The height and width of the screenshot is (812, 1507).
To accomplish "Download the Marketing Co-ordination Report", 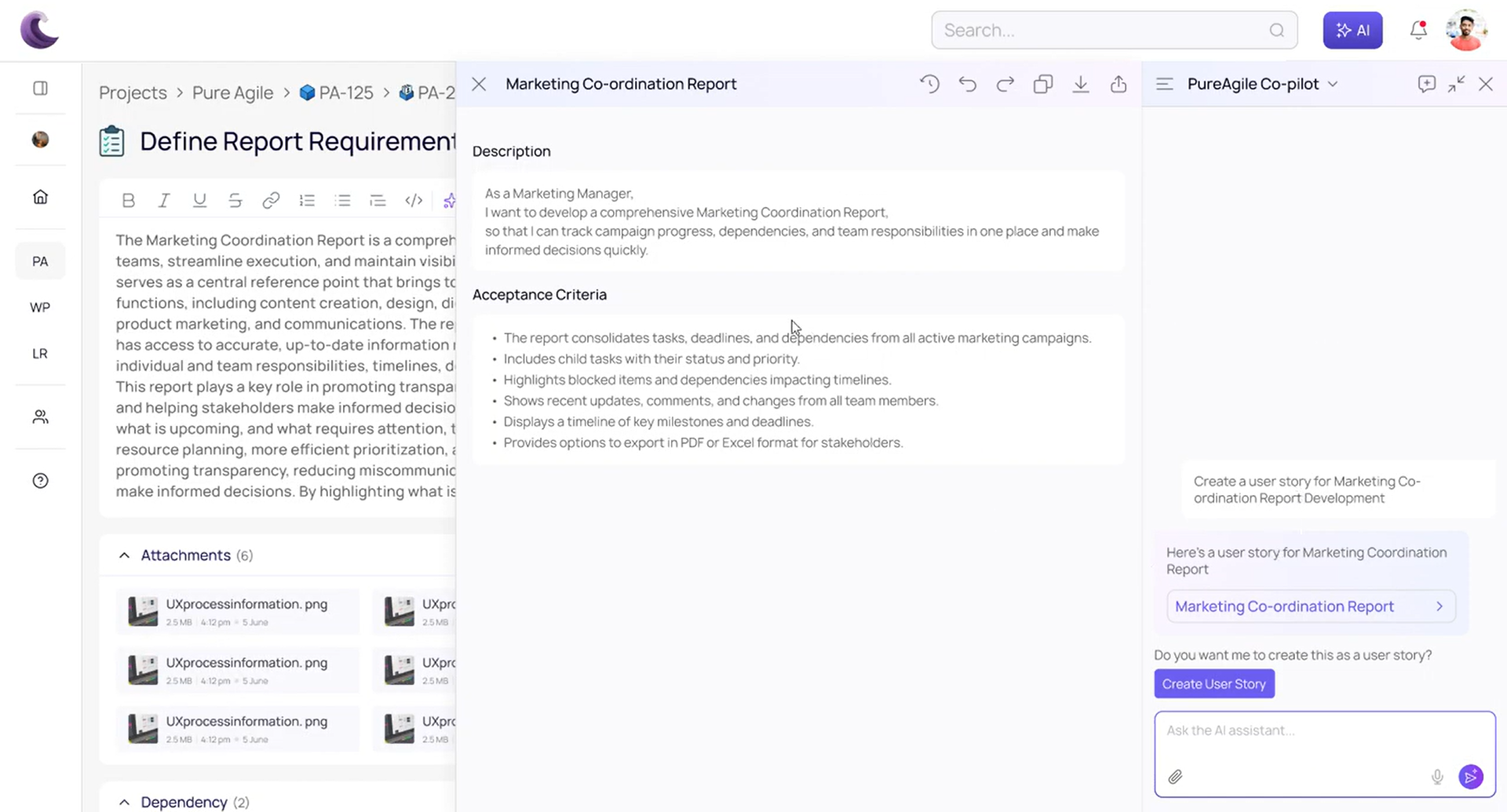I will click(1081, 84).
